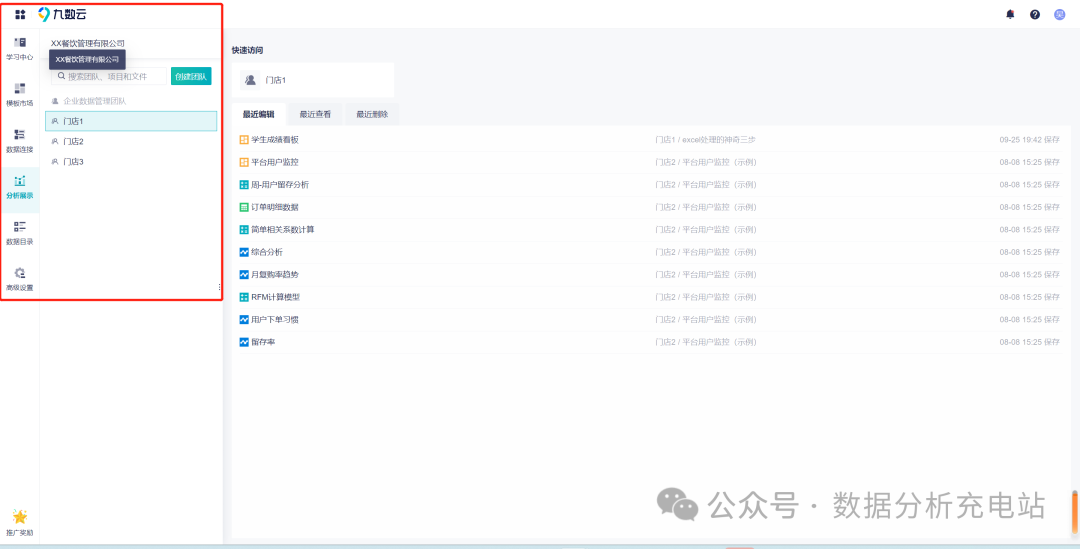Image resolution: width=1080 pixels, height=549 pixels.
Task: Switch to the 最近查看 tab
Action: click(315, 114)
